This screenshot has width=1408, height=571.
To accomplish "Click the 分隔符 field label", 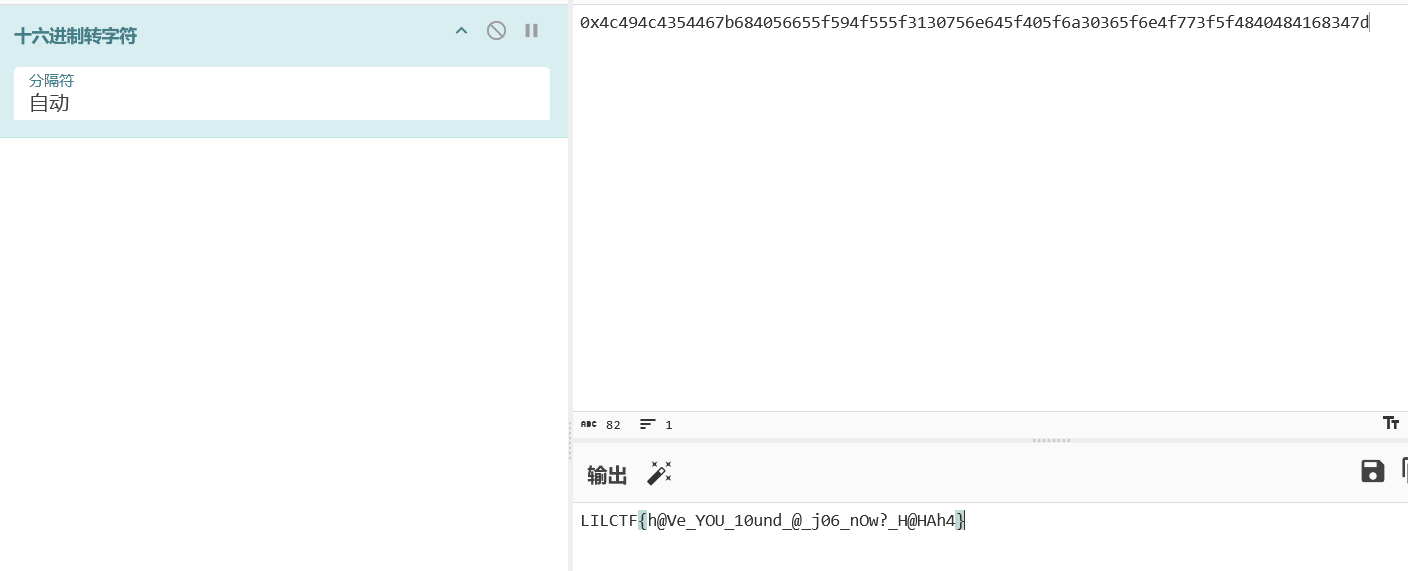I will 51,80.
